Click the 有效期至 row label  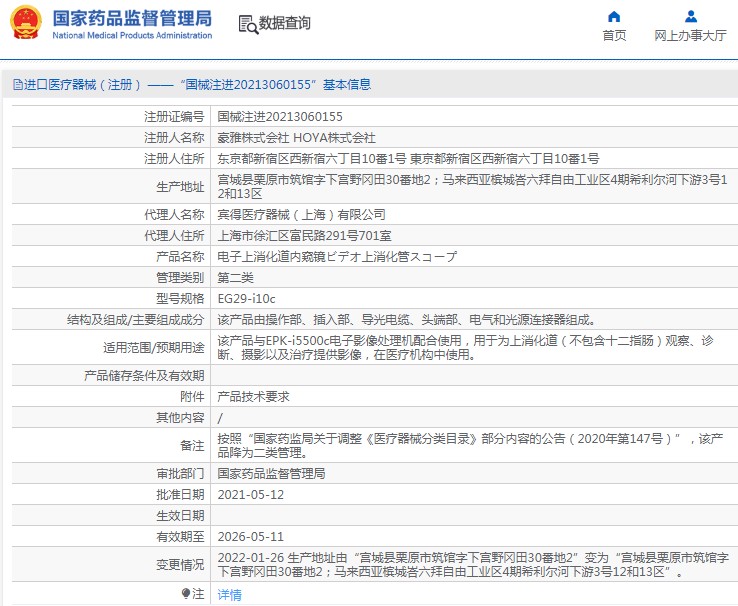[180, 537]
